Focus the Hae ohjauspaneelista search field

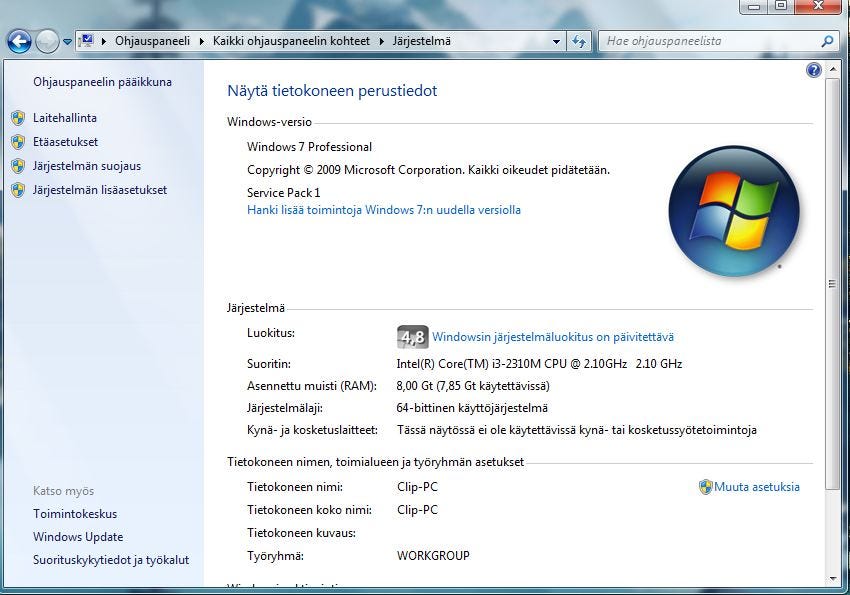pos(710,41)
